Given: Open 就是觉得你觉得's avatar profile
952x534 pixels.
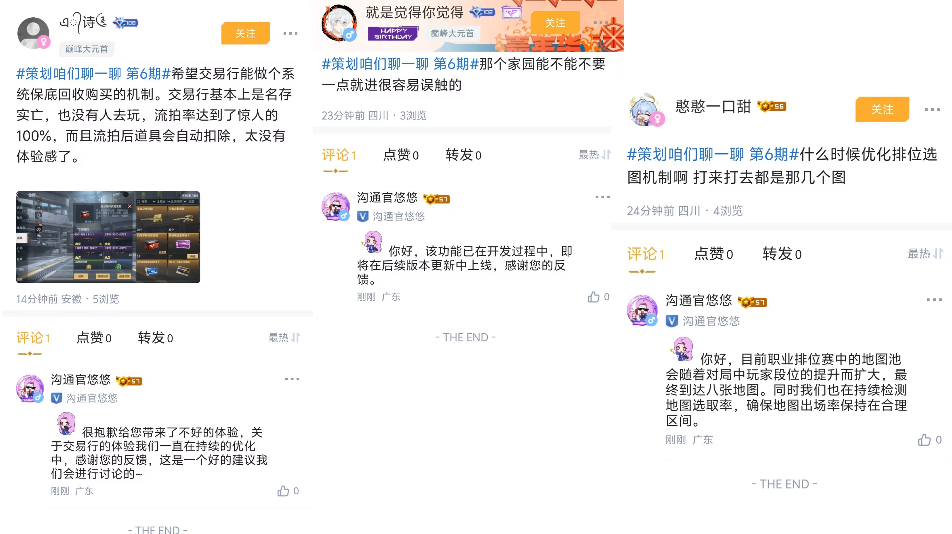Looking at the screenshot, I should pyautogui.click(x=339, y=23).
